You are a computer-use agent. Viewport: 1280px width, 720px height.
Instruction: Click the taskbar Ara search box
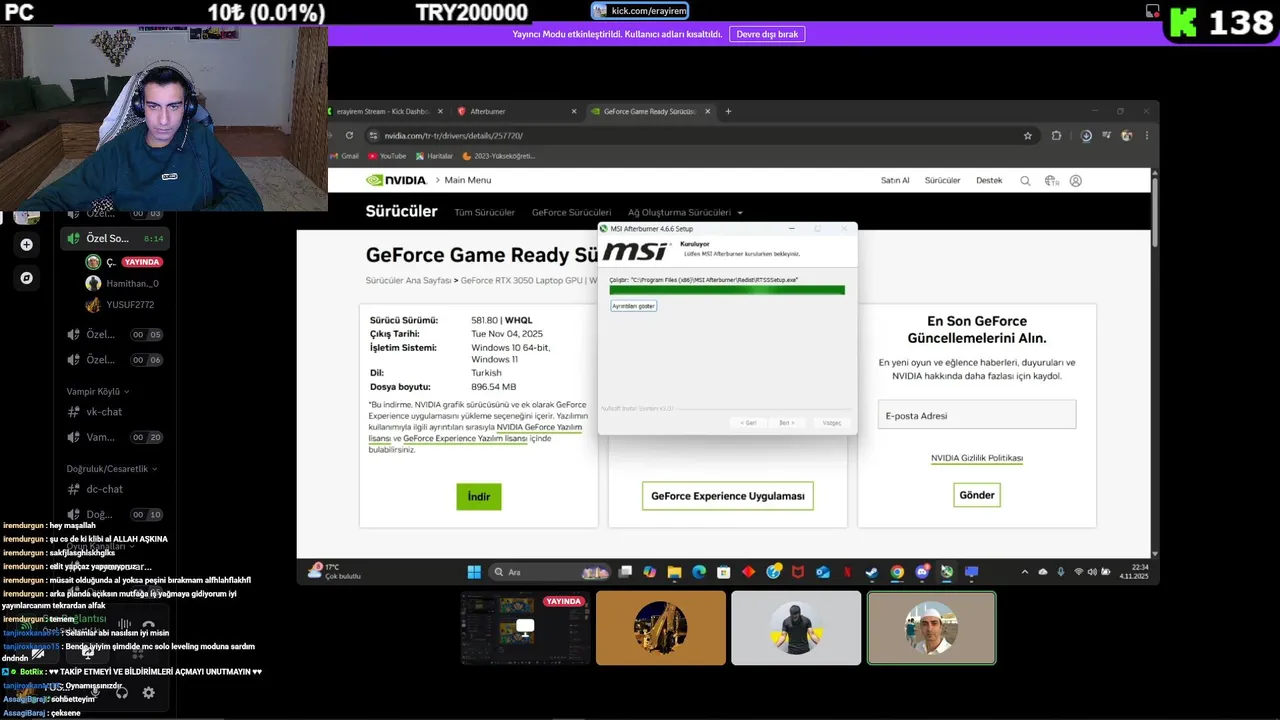coord(550,572)
